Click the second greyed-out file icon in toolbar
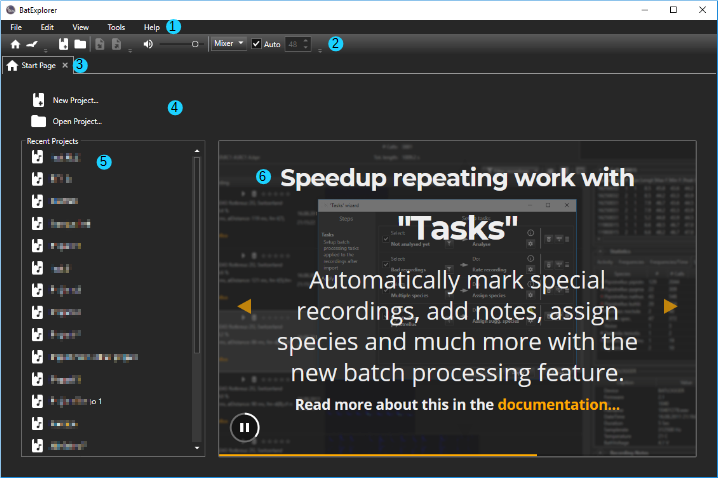Screen dimensions: 718x478 click(x=116, y=44)
